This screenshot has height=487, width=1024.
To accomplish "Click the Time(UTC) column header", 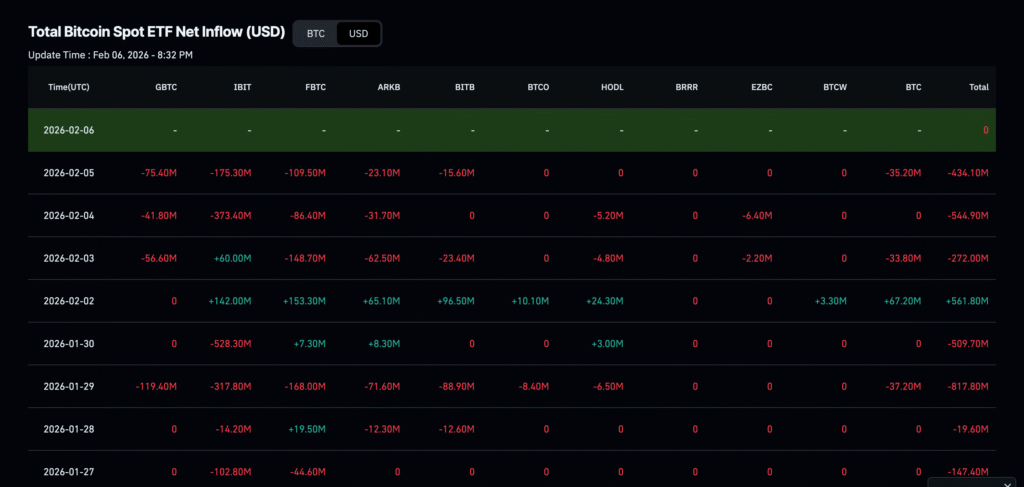I will click(x=69, y=87).
